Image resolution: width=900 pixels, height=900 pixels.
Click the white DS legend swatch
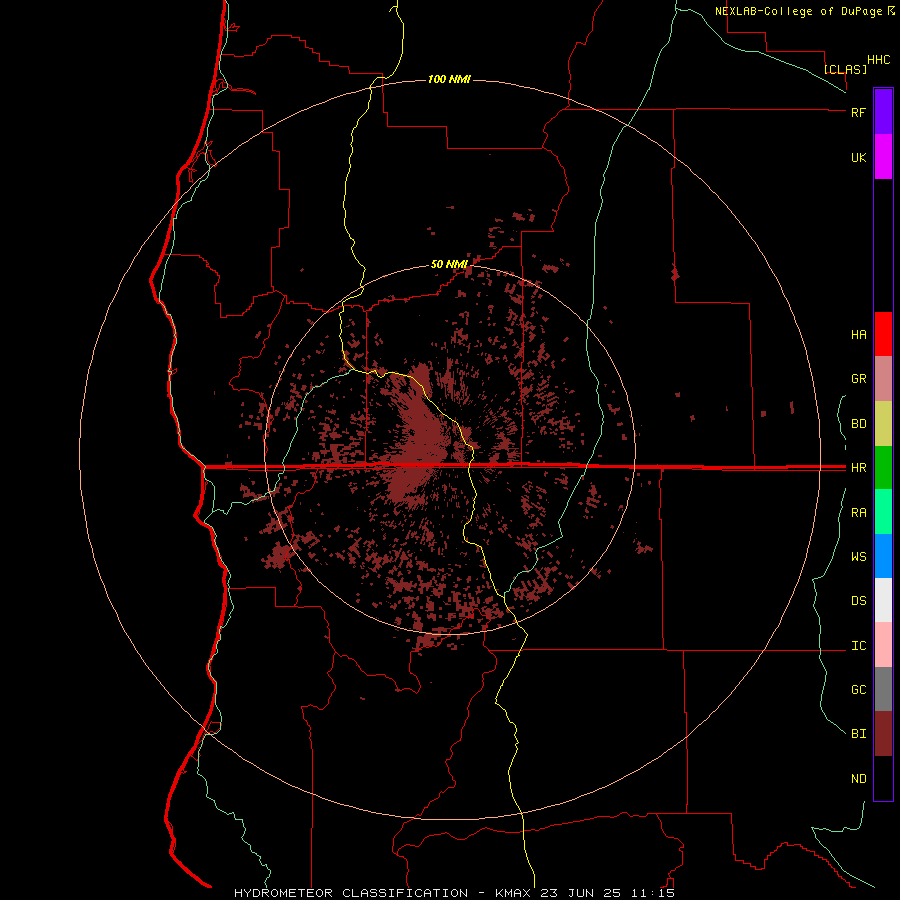coord(883,600)
